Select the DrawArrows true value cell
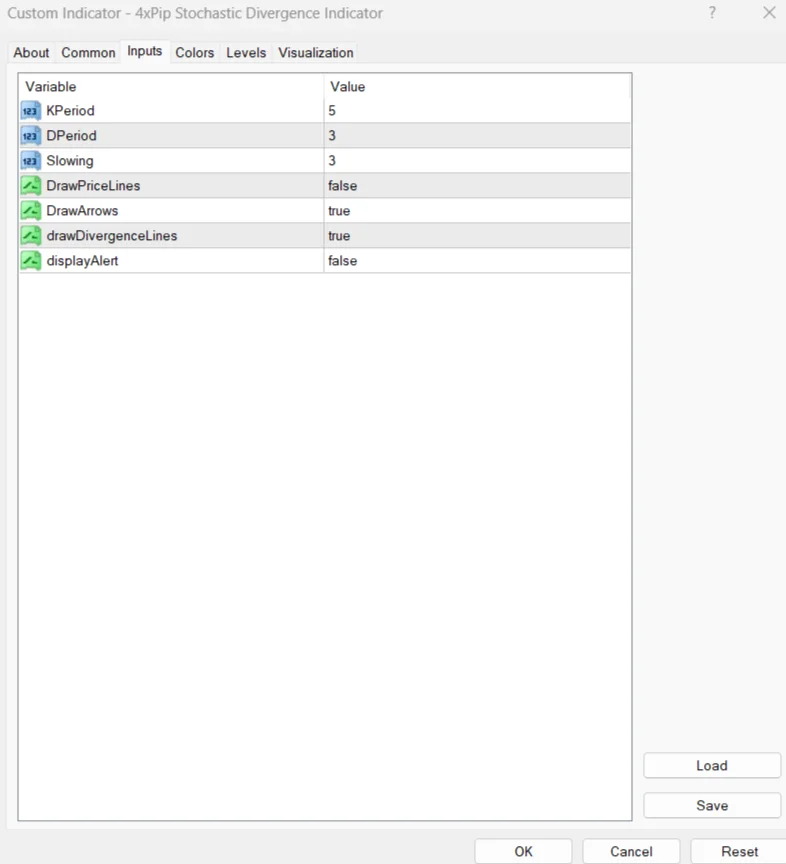The height and width of the screenshot is (864, 786). pyautogui.click(x=477, y=211)
